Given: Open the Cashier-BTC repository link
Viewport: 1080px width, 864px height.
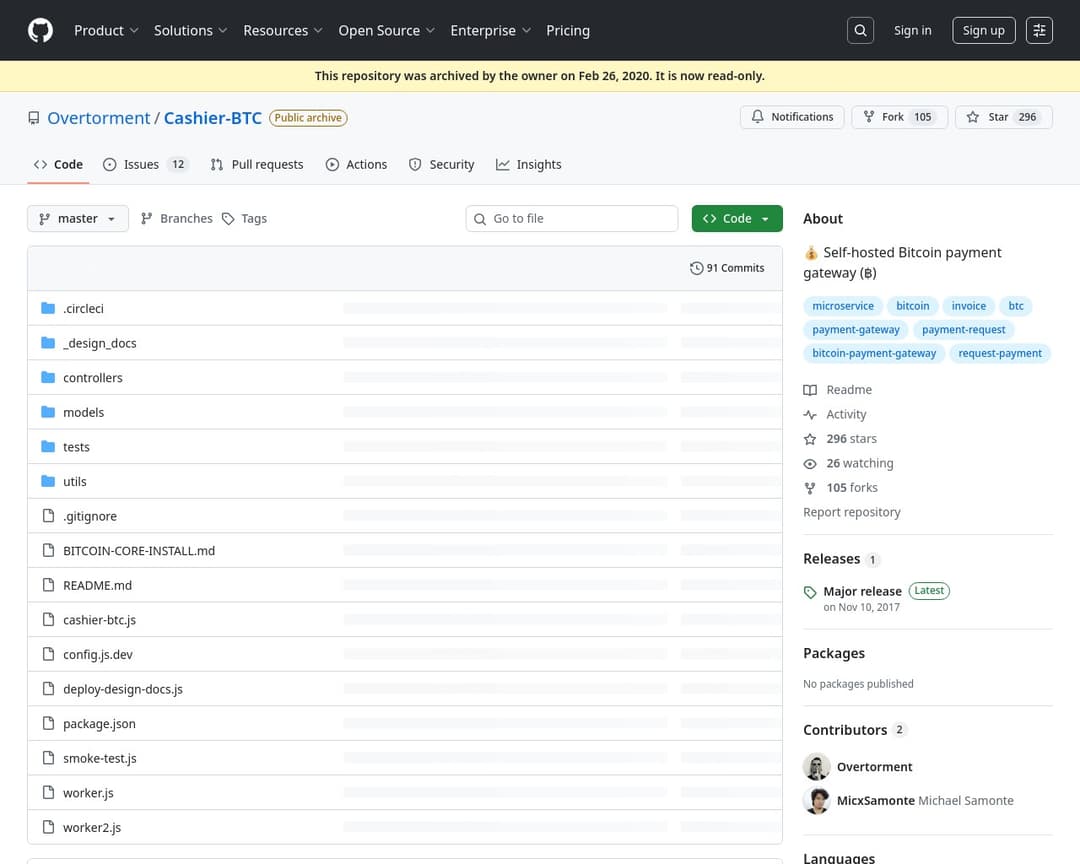Looking at the screenshot, I should pyautogui.click(x=213, y=118).
